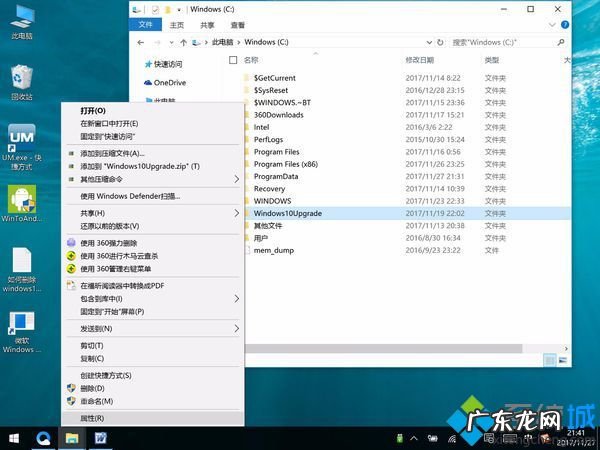Open the UM.exe shortcut on the desktop

(21, 147)
